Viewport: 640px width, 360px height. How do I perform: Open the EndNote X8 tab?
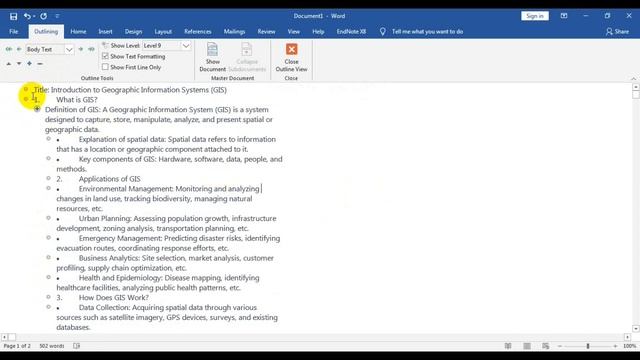coord(351,31)
